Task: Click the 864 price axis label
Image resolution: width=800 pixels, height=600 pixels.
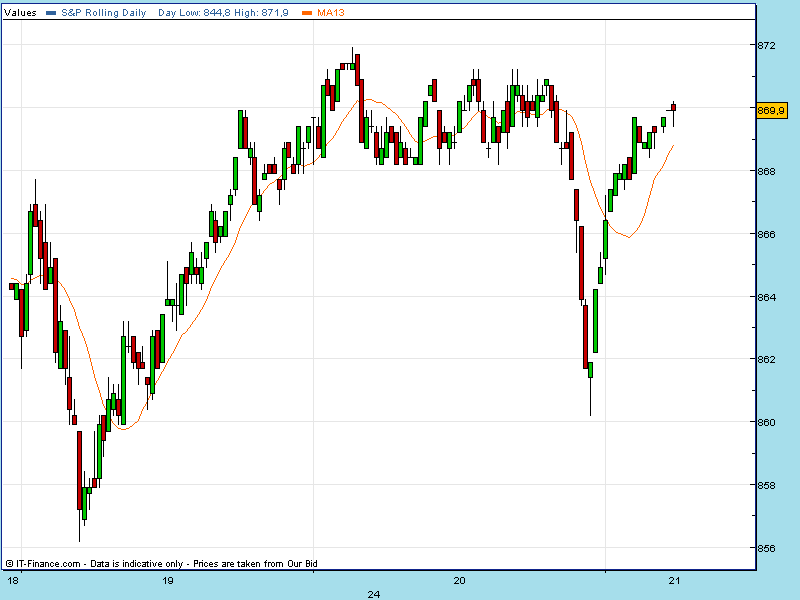Action: coord(766,297)
